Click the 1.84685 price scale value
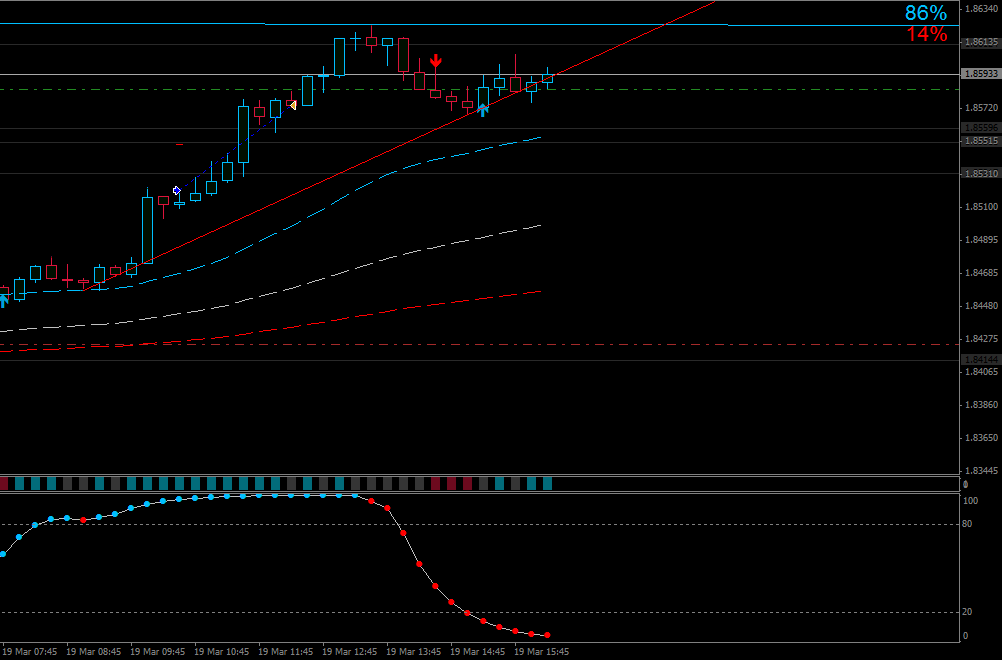This screenshot has width=1002, height=660. (x=982, y=273)
